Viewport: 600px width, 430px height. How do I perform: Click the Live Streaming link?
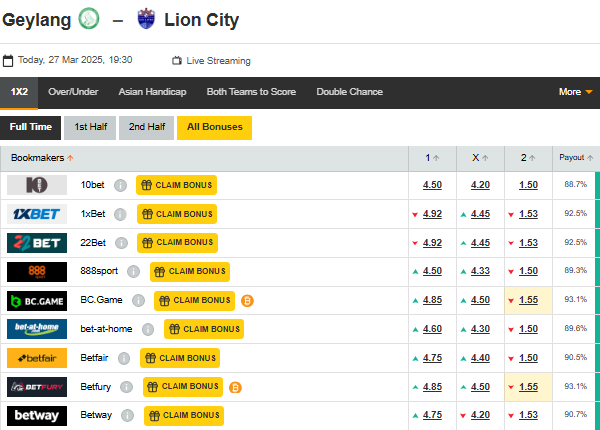coord(218,61)
